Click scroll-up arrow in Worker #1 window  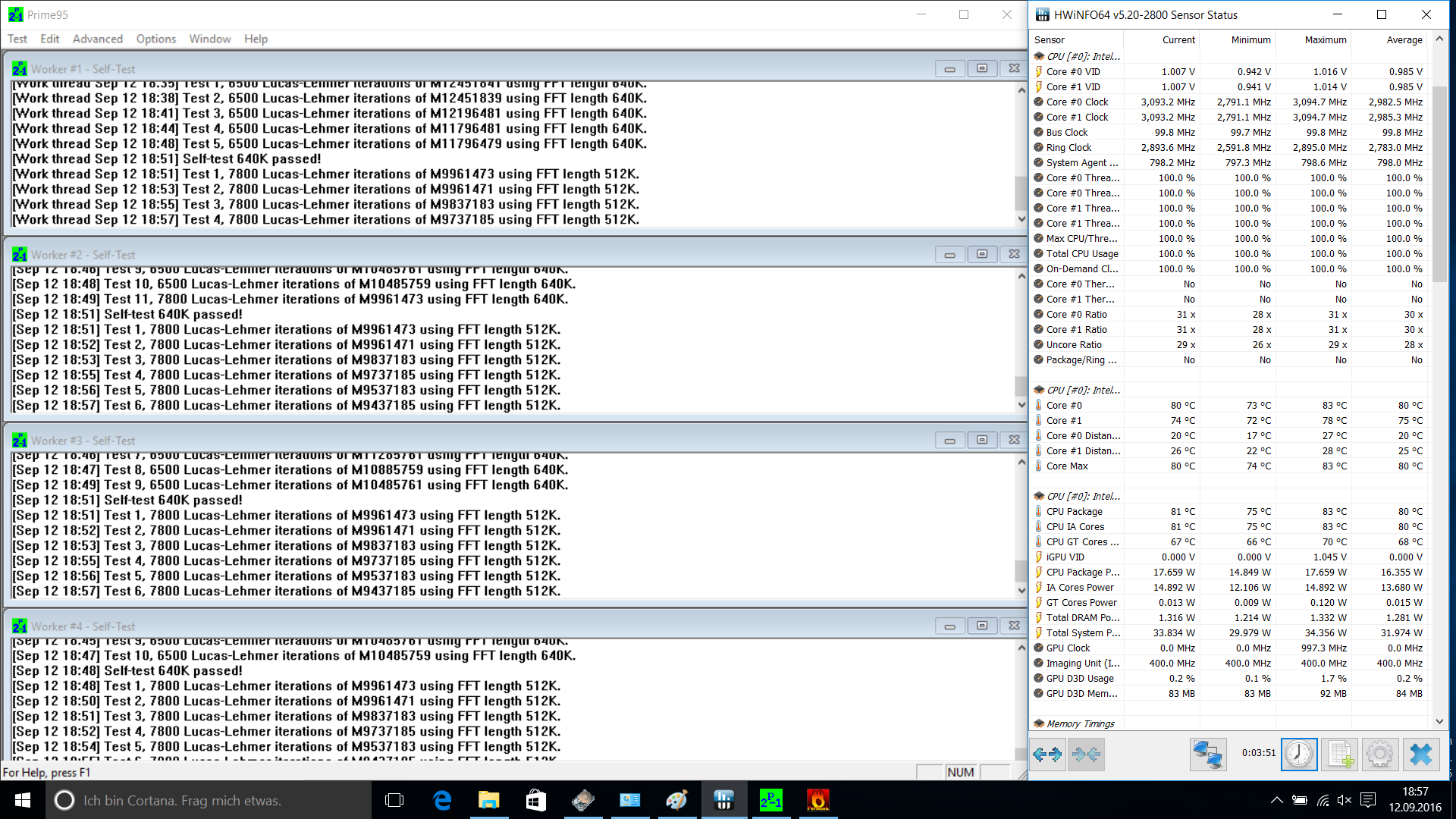[x=1021, y=90]
